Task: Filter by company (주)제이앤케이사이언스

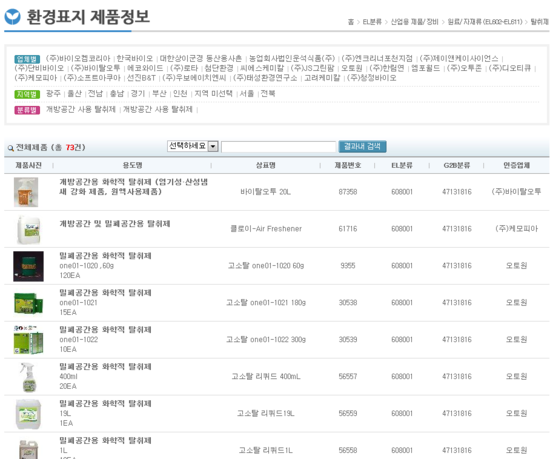Action: point(459,58)
